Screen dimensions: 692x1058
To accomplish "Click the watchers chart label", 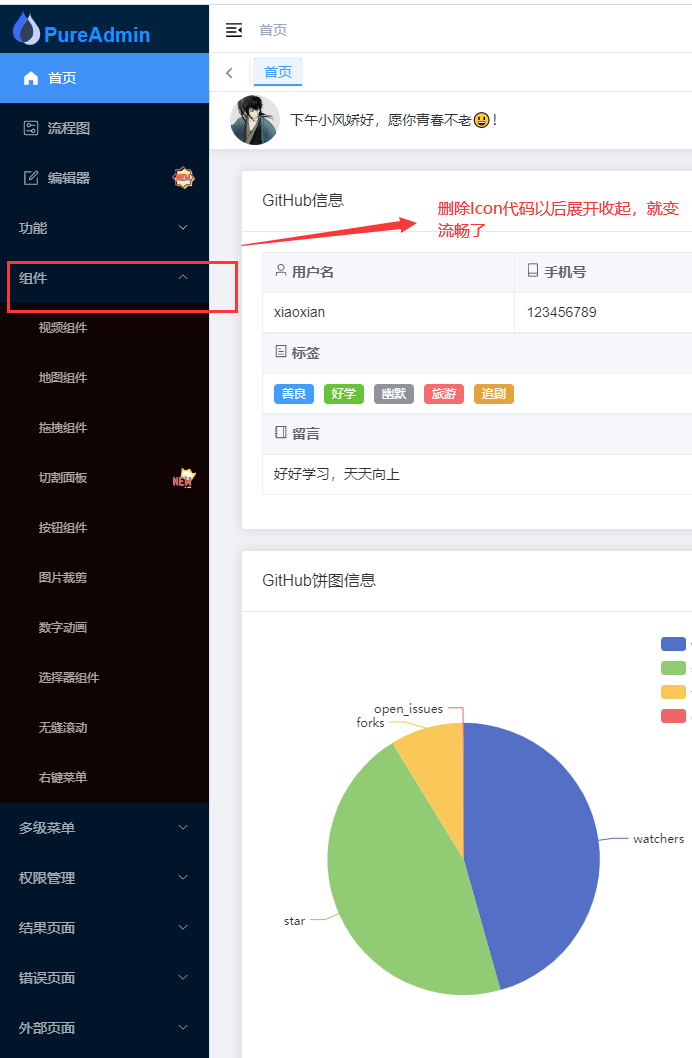I will [658, 839].
